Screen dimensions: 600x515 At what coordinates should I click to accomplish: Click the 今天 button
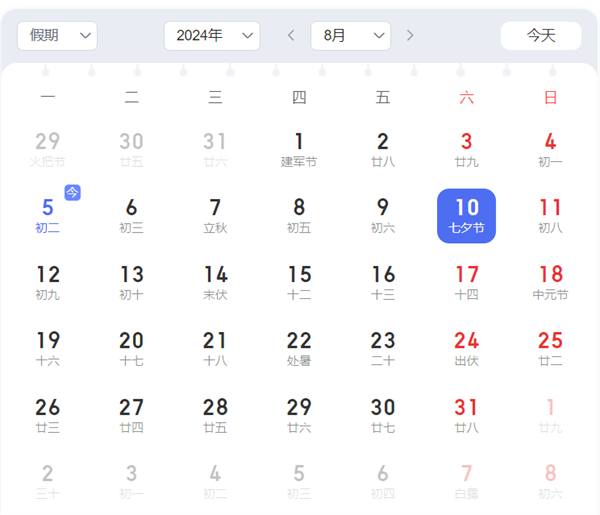click(x=540, y=36)
